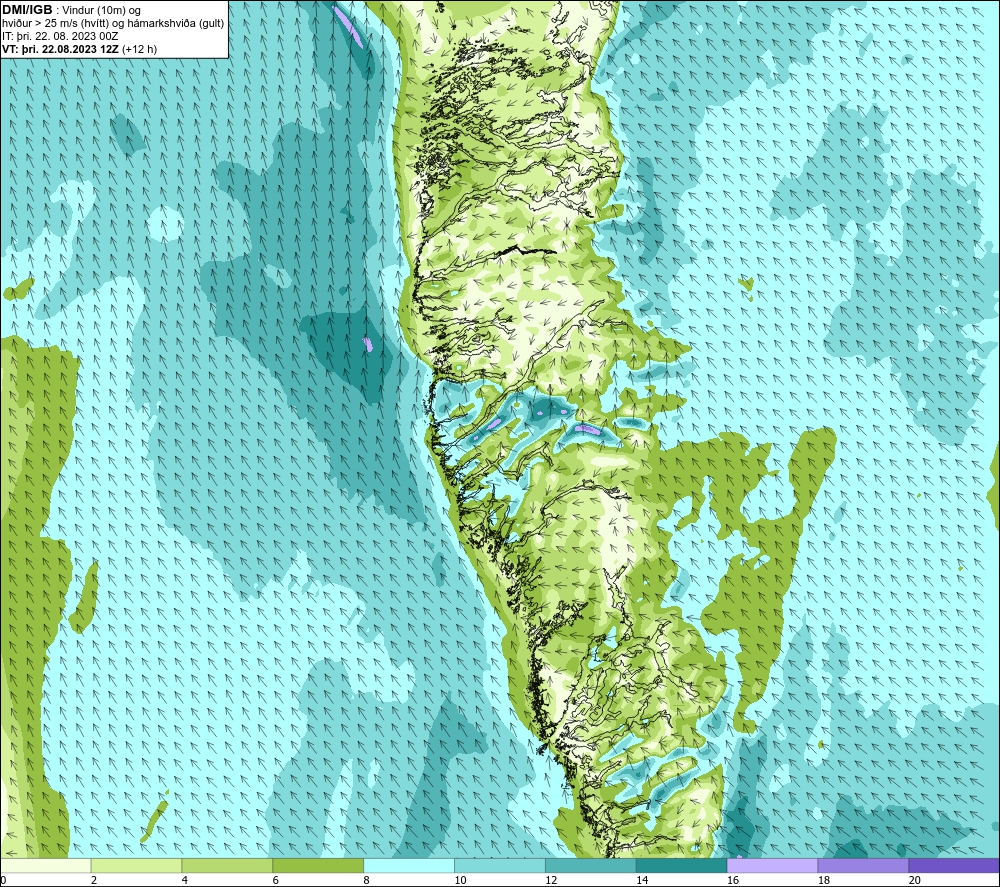
Task: Click the 4–6 m/s green legend swatch
Action: click(x=227, y=866)
